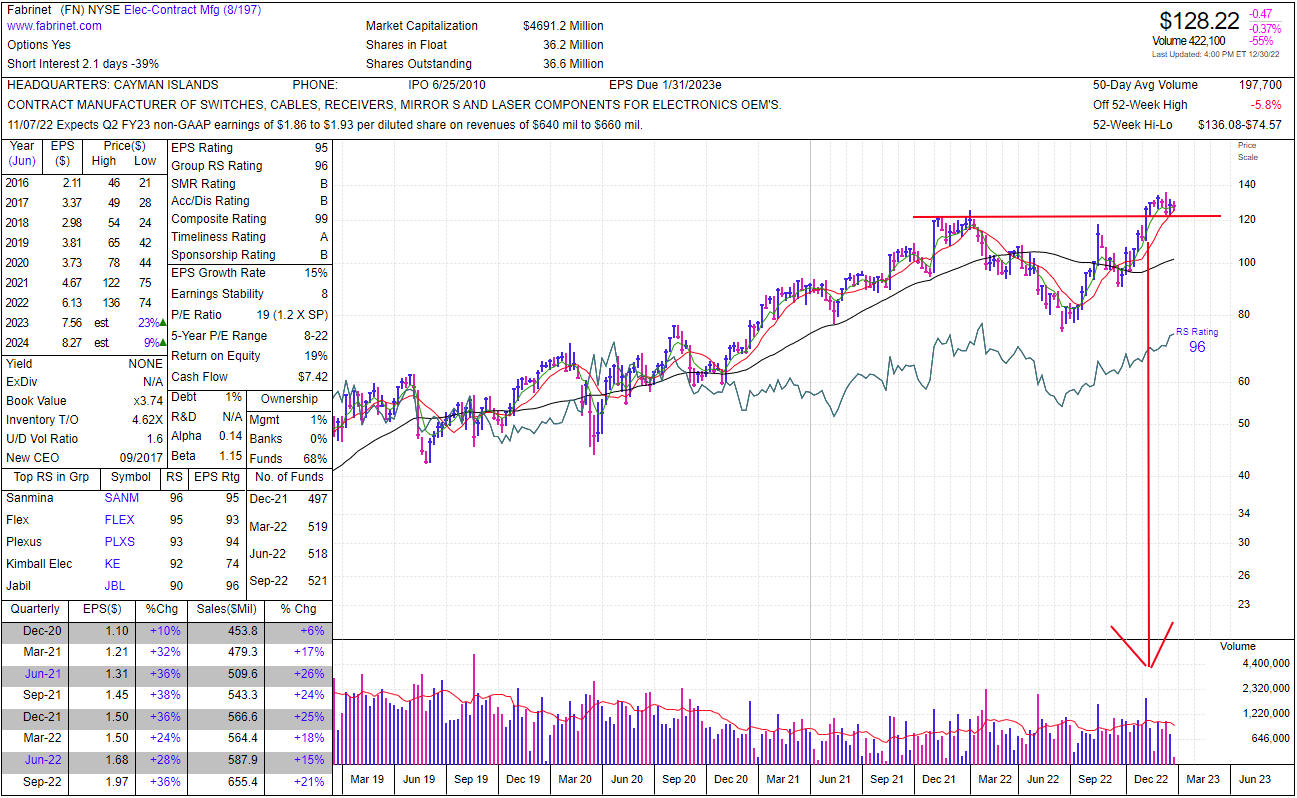Click the P/E Ratio 19 (1.2 X SP) row

pyautogui.click(x=249, y=315)
